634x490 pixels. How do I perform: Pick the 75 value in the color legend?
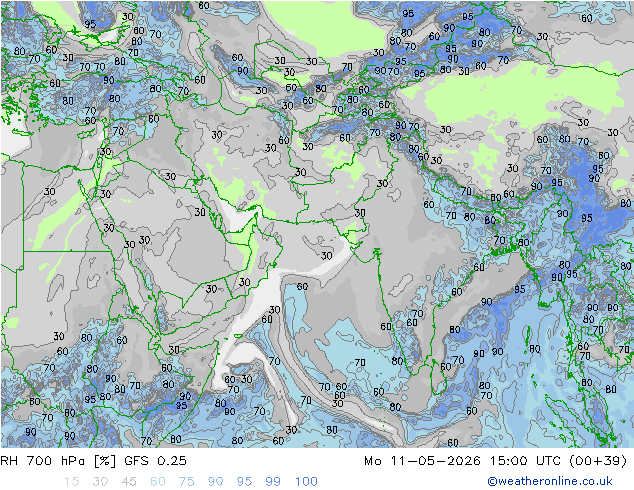click(x=186, y=482)
